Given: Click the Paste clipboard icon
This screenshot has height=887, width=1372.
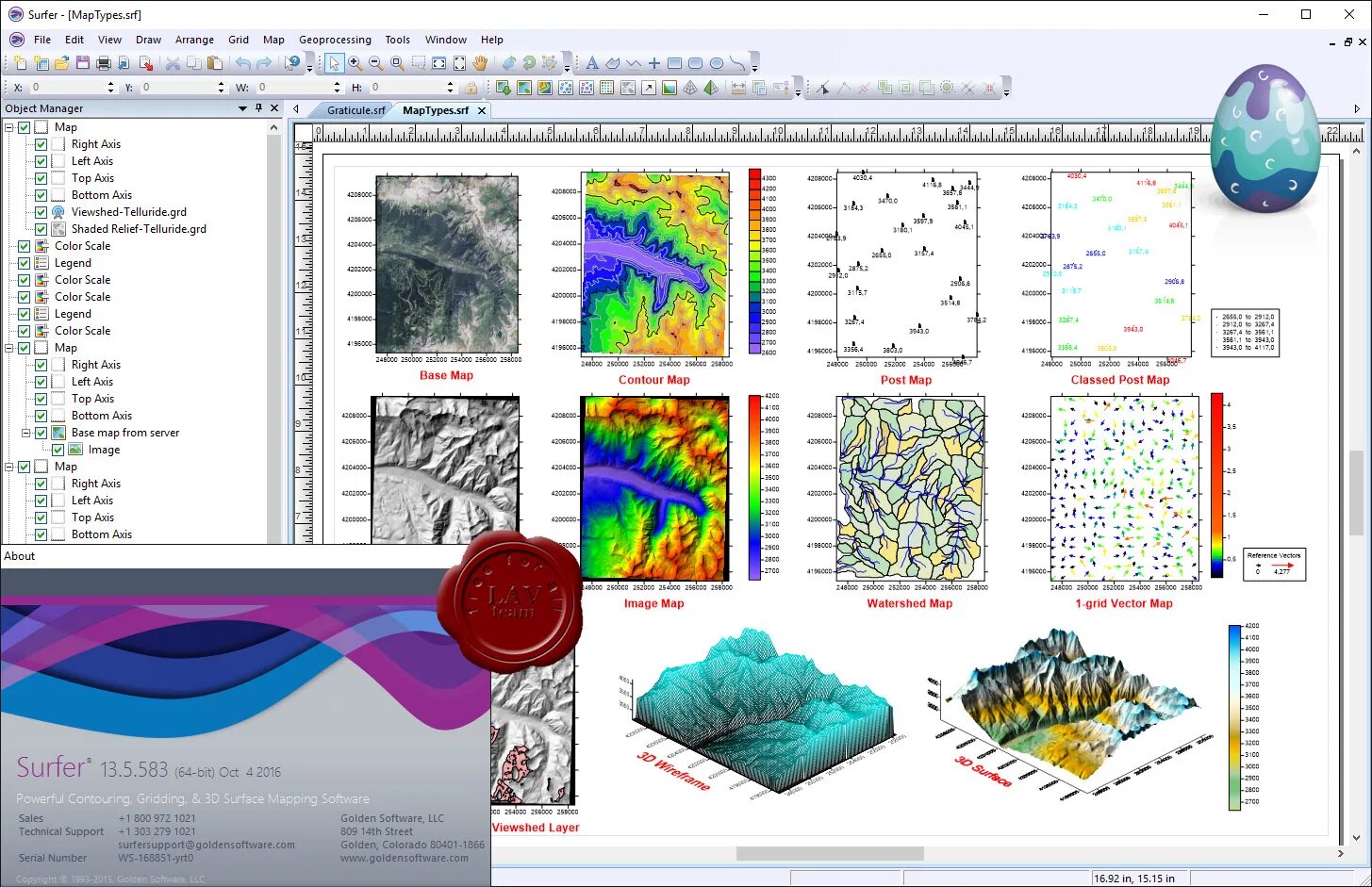Looking at the screenshot, I should pos(215,63).
